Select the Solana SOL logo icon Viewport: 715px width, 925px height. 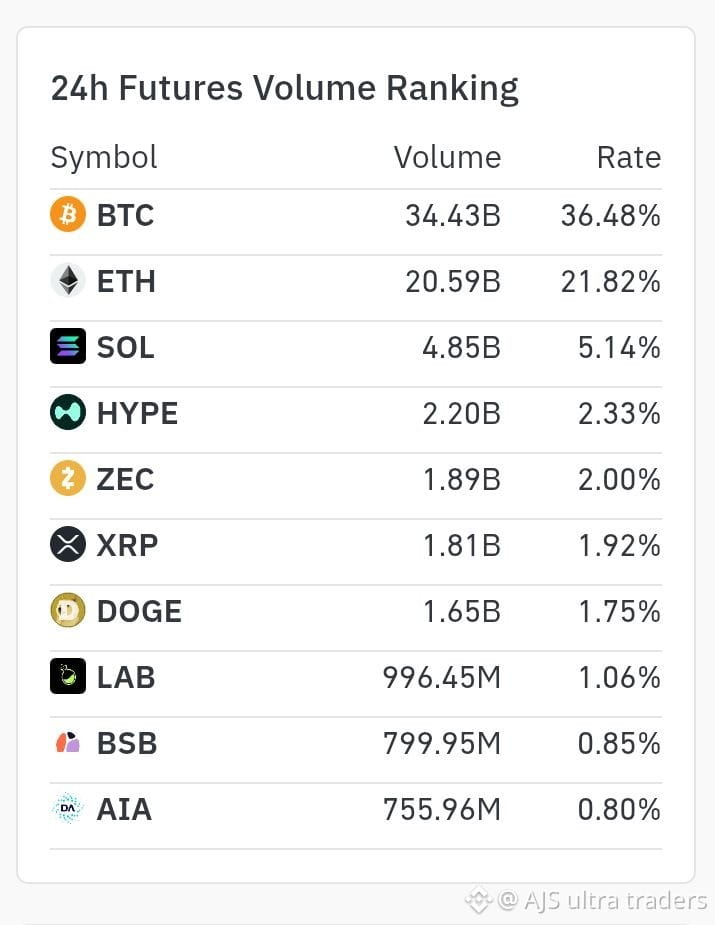[68, 346]
